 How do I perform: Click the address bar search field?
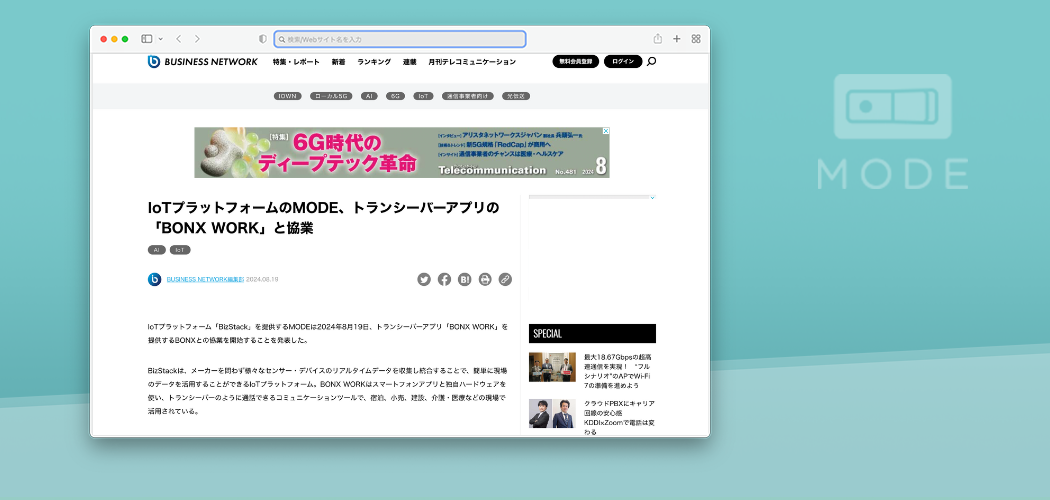tap(400, 39)
